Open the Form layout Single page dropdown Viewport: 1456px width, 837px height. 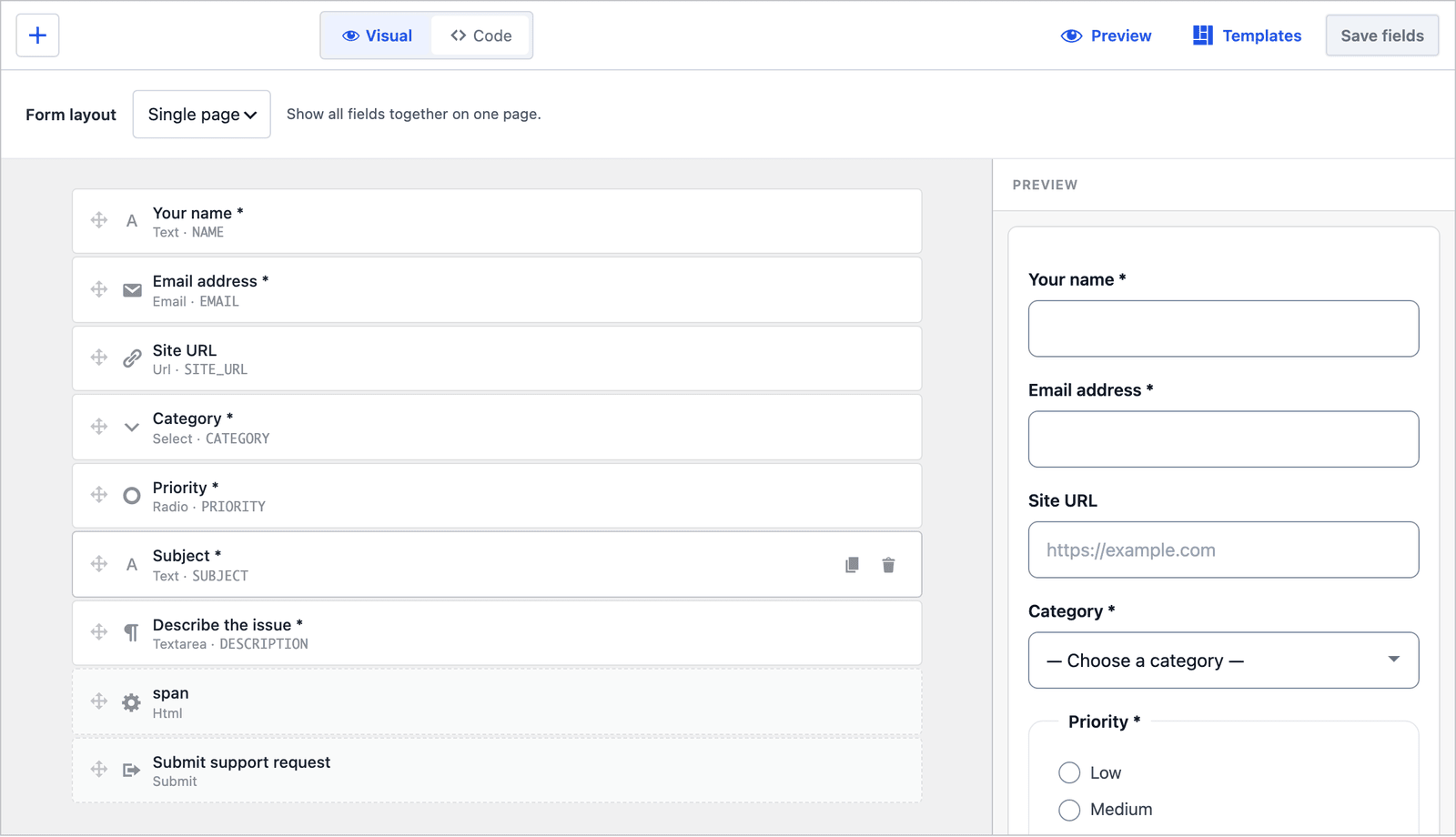click(x=201, y=115)
